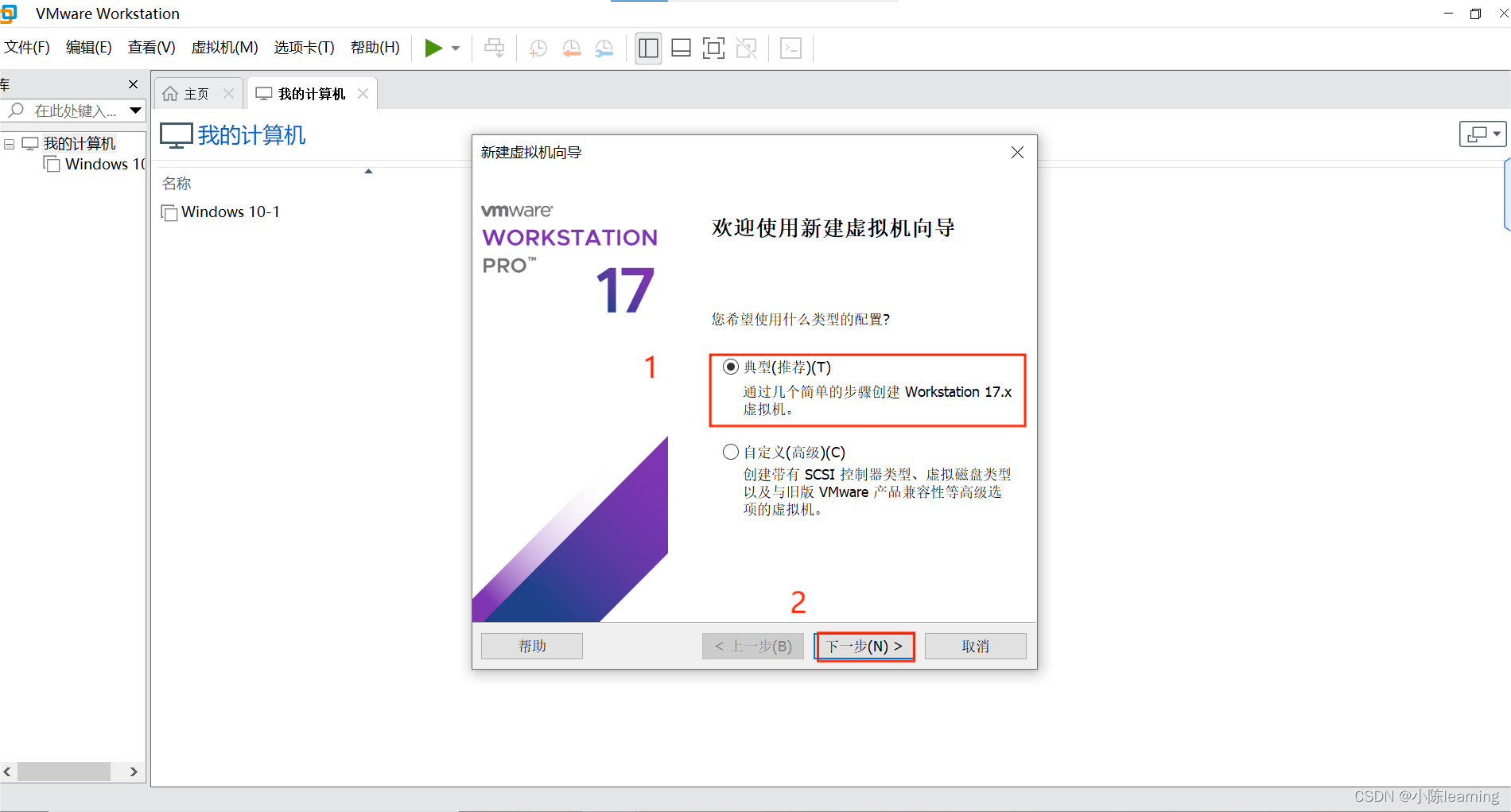Minimize the VMware Workstation window
Image resolution: width=1511 pixels, height=812 pixels.
pyautogui.click(x=1448, y=14)
